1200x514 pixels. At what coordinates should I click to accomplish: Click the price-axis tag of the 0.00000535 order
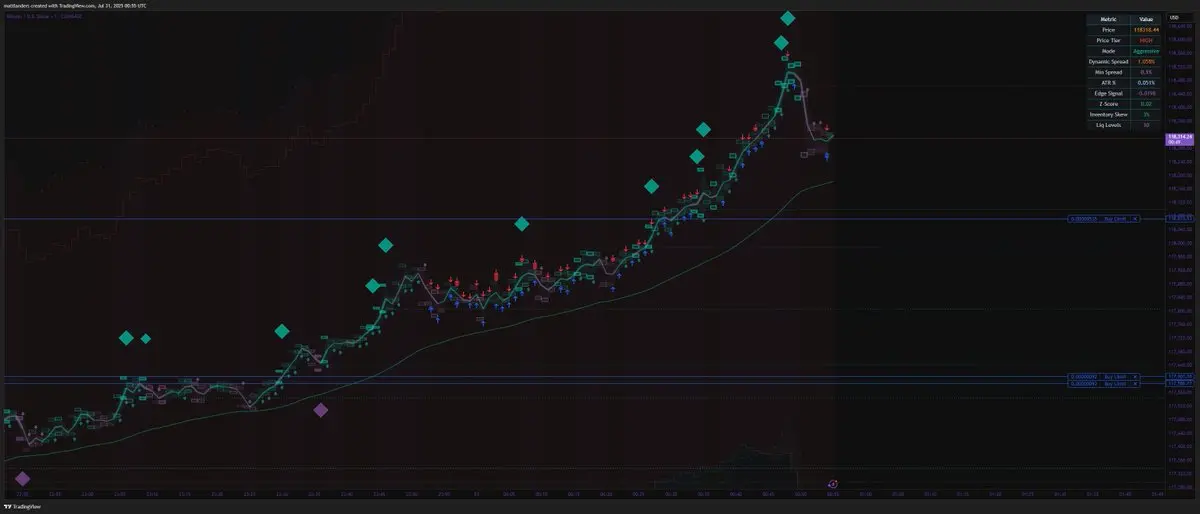pyautogui.click(x=1180, y=219)
